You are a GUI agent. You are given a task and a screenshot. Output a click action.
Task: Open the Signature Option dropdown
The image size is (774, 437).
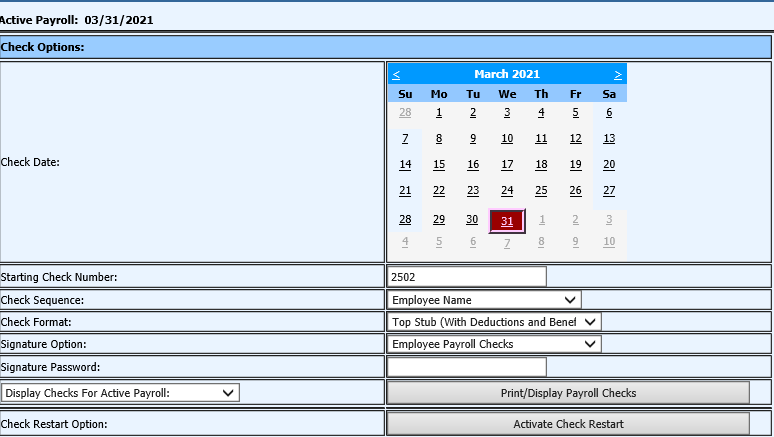coord(494,344)
